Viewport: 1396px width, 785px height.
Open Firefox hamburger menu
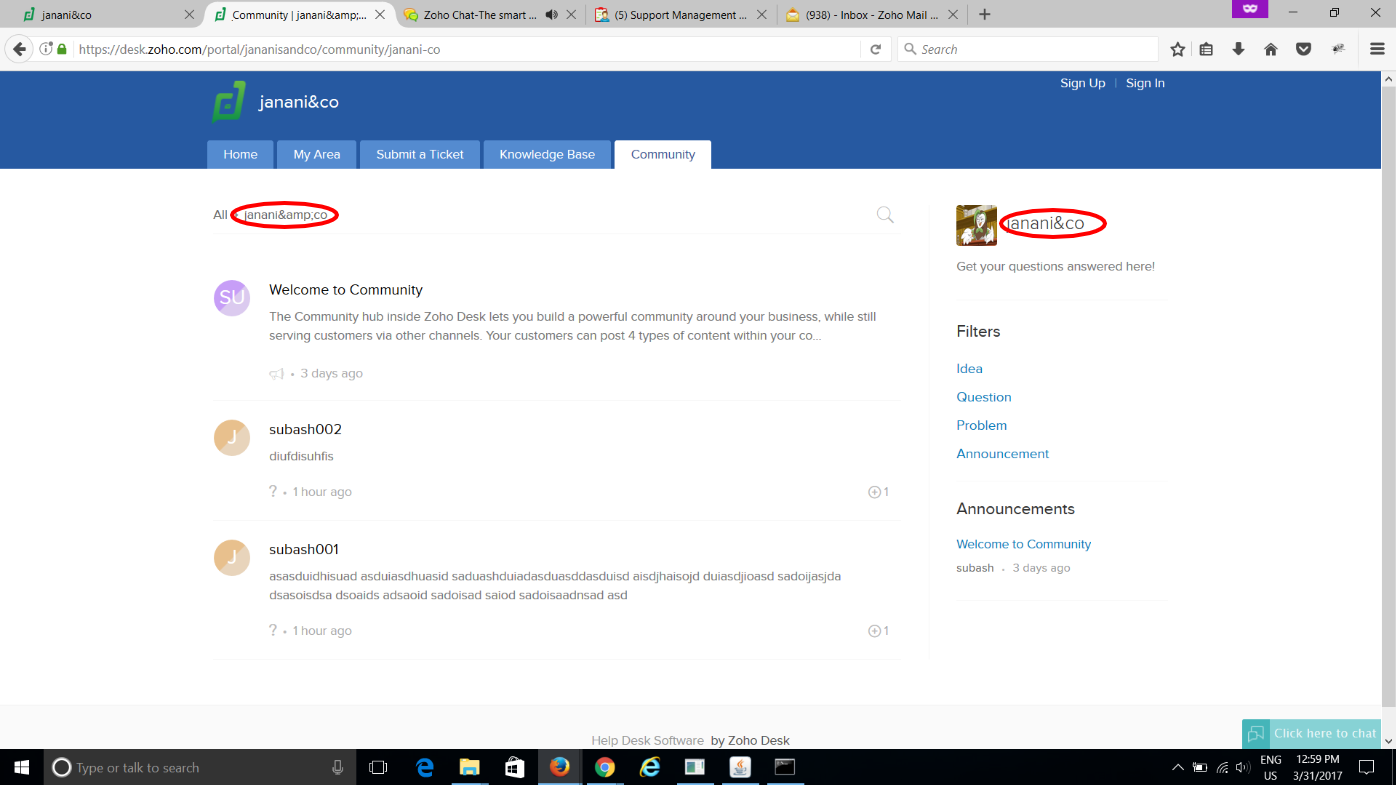pyautogui.click(x=1377, y=49)
